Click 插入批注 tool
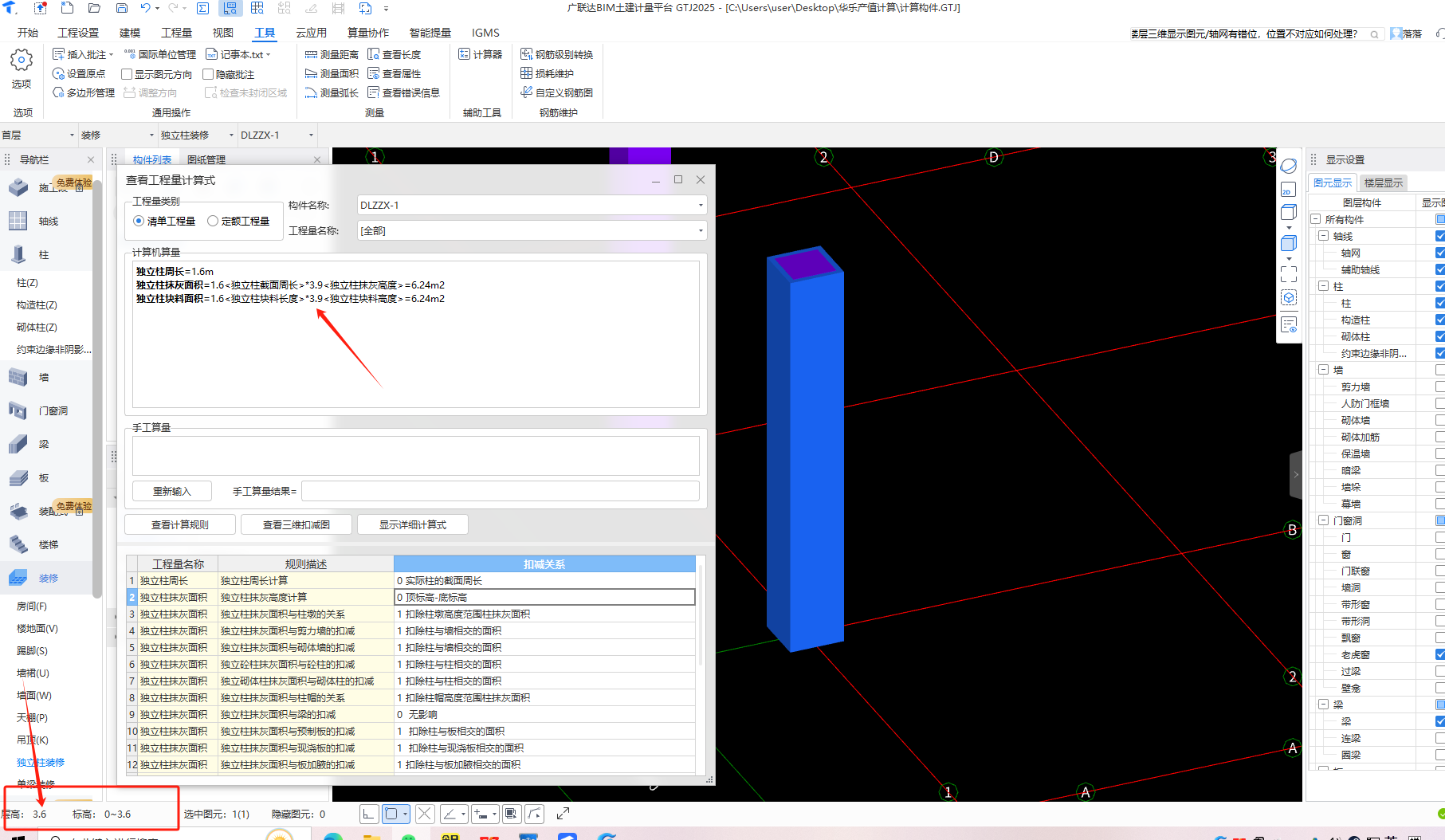This screenshot has height=840, width=1445. point(83,54)
